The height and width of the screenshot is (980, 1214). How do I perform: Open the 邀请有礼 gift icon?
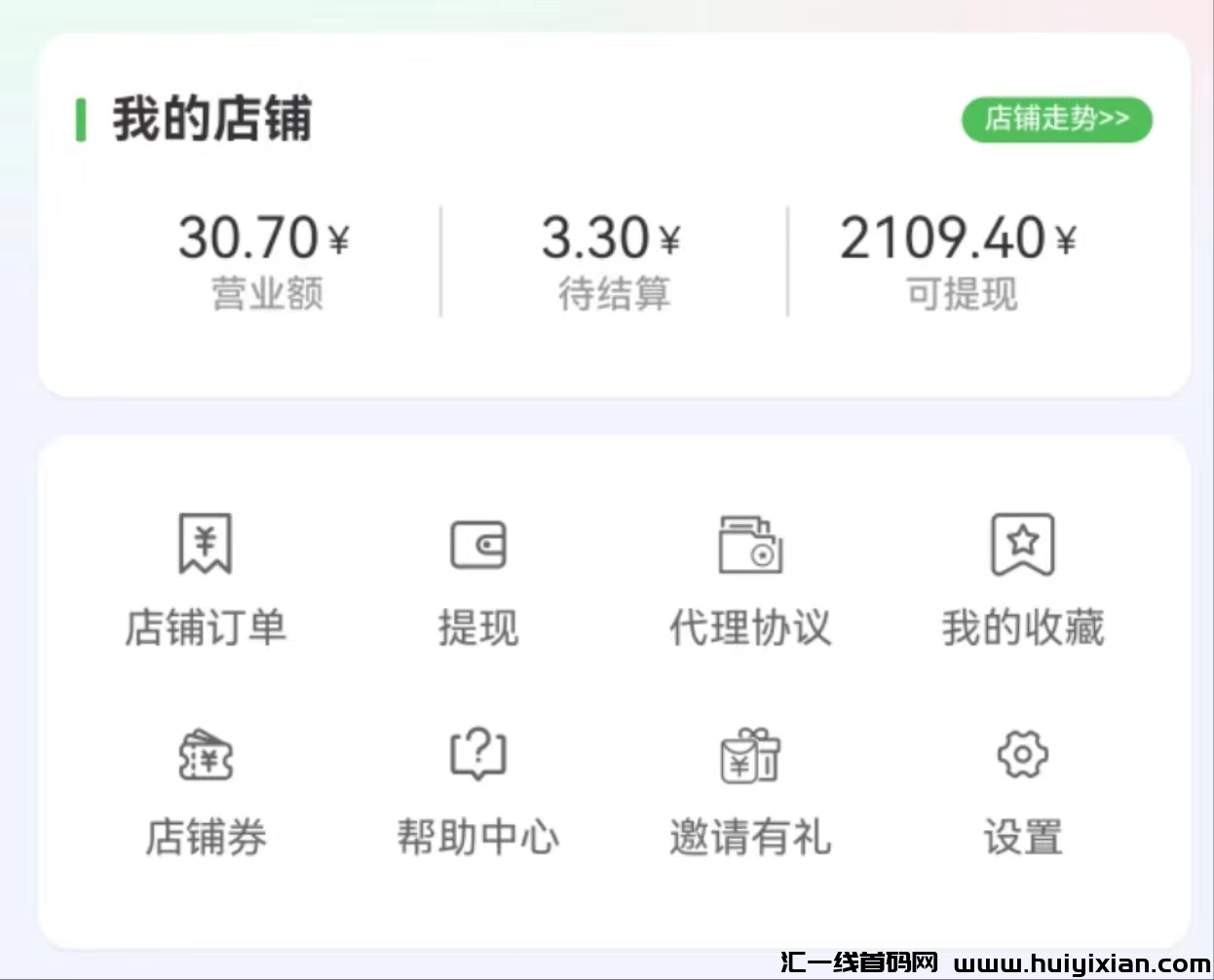750,755
